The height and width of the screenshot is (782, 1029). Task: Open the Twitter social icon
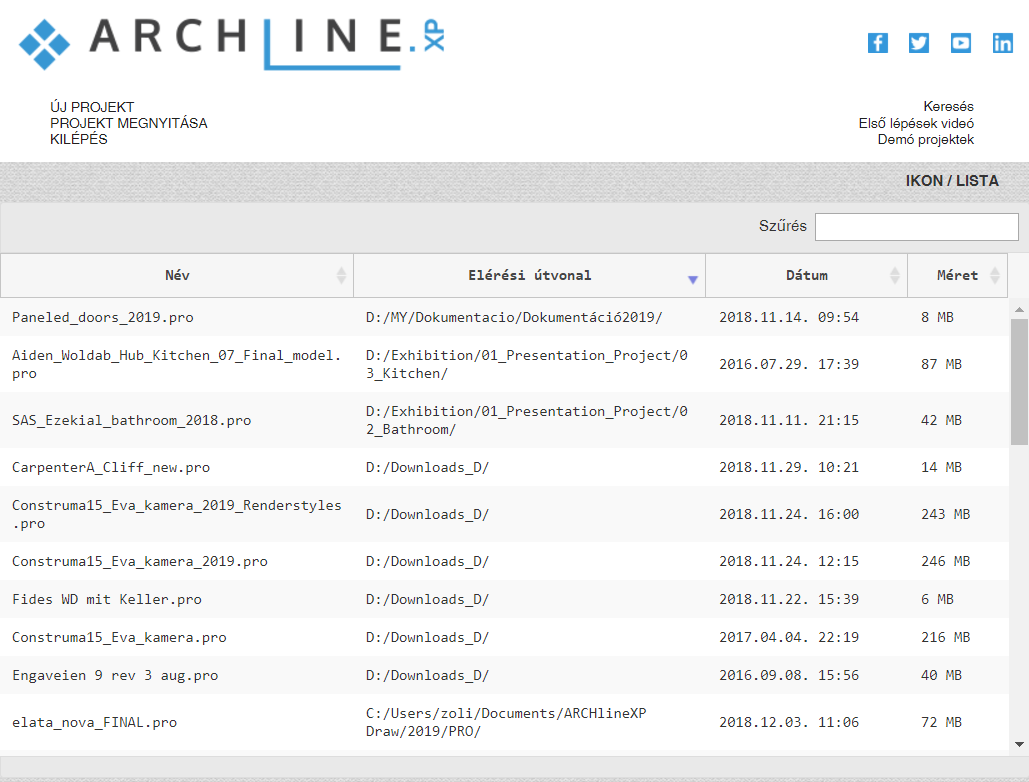919,43
